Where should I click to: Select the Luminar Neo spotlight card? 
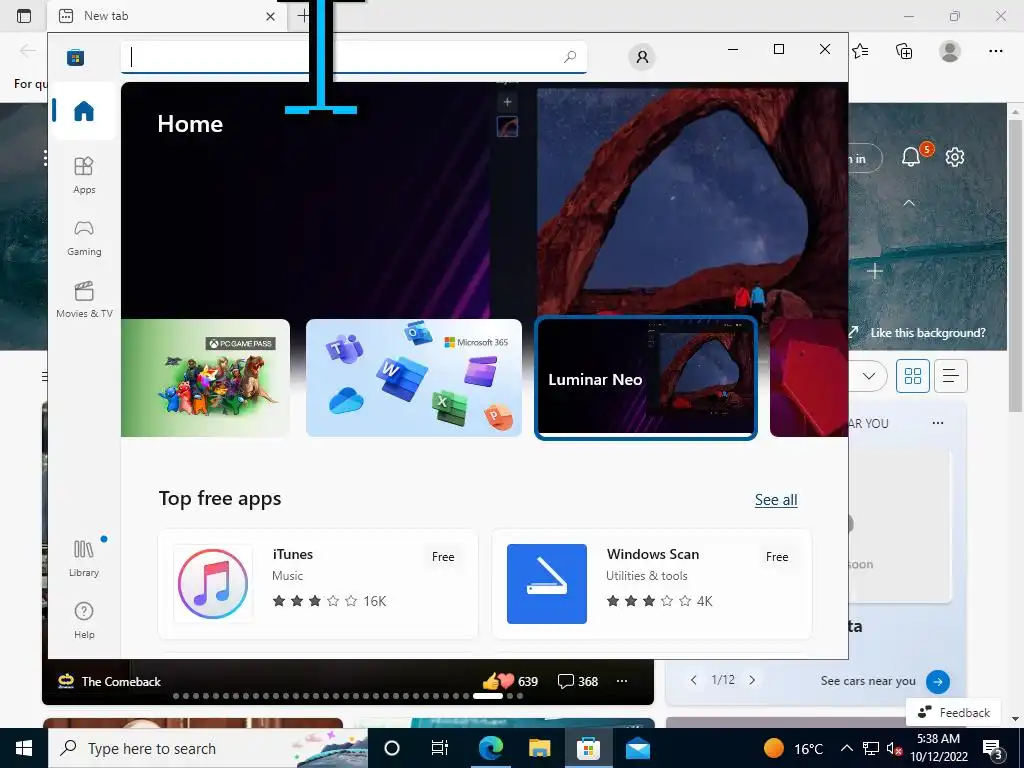[x=646, y=378]
